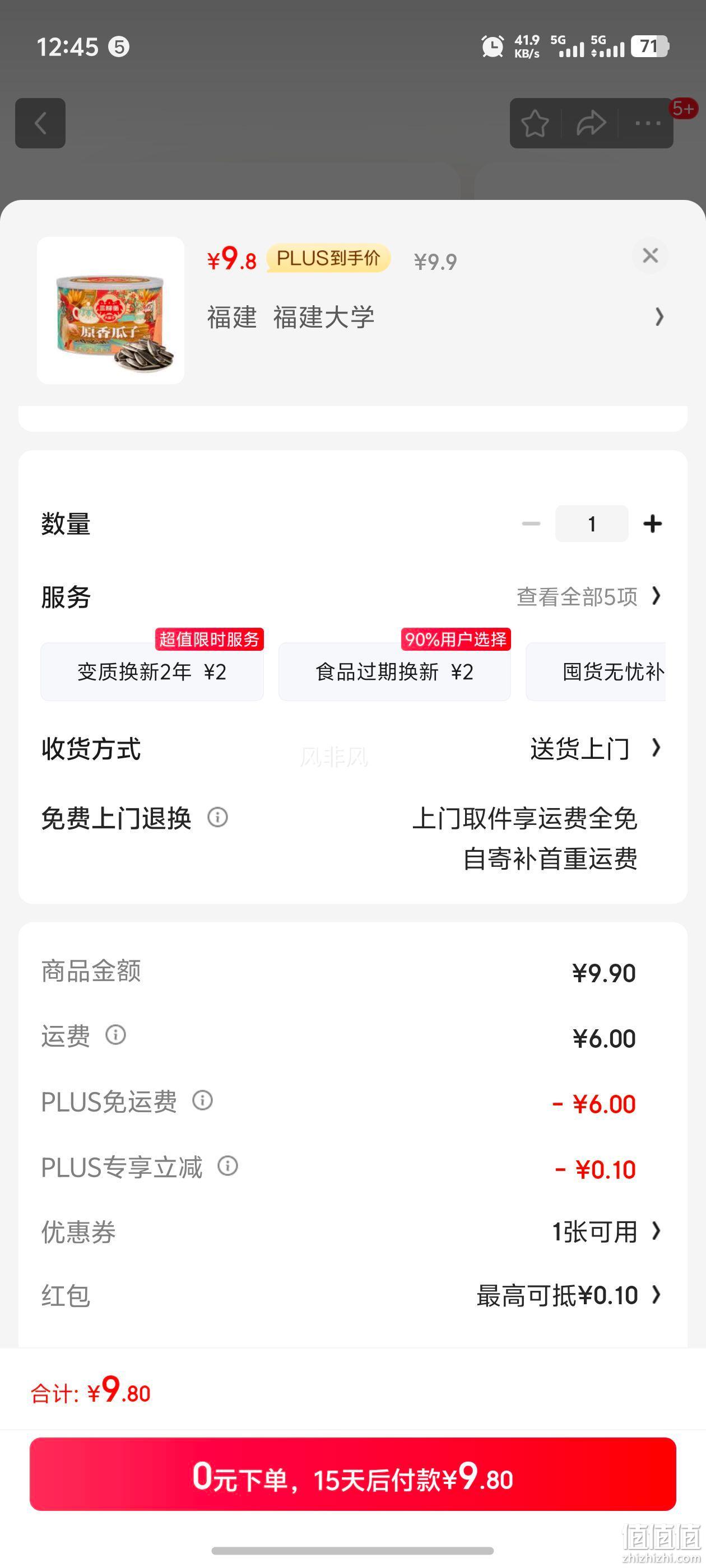
Task: Tap 0元下单 15天后付款 button
Action: click(352, 1474)
